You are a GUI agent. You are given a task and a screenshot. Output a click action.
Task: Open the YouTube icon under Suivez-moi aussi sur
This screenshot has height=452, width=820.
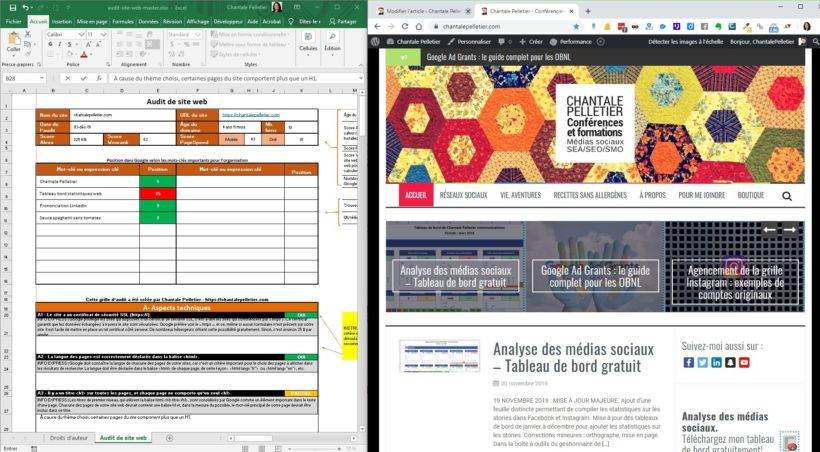pos(744,362)
